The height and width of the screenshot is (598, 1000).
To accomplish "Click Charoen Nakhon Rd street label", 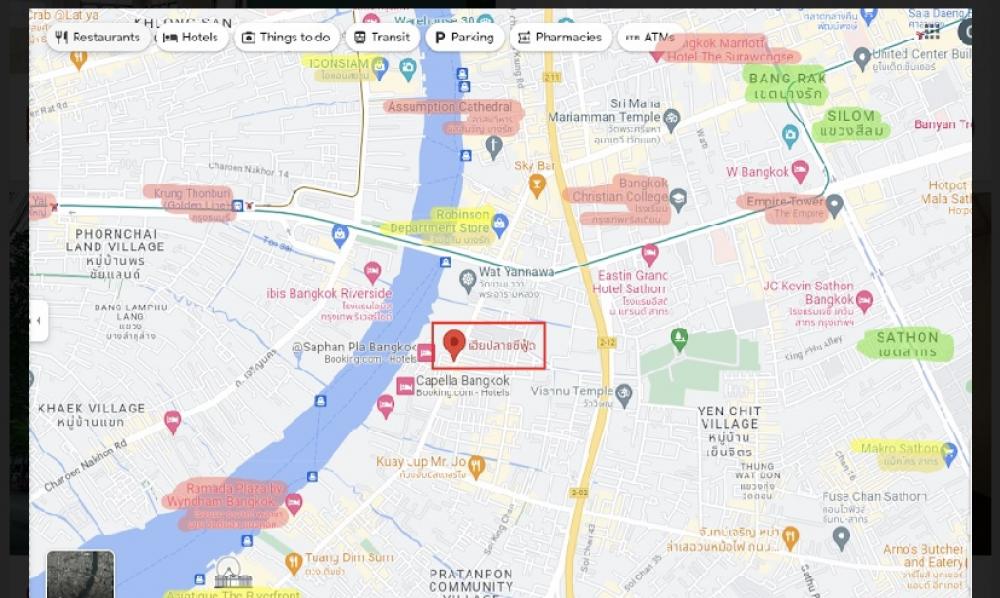I will tap(85, 466).
